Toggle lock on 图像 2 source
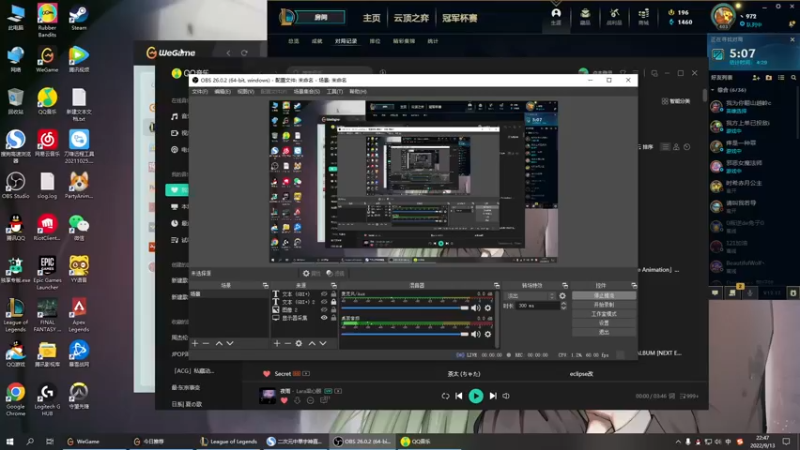Screen dimensions: 800x450 tap(334, 310)
